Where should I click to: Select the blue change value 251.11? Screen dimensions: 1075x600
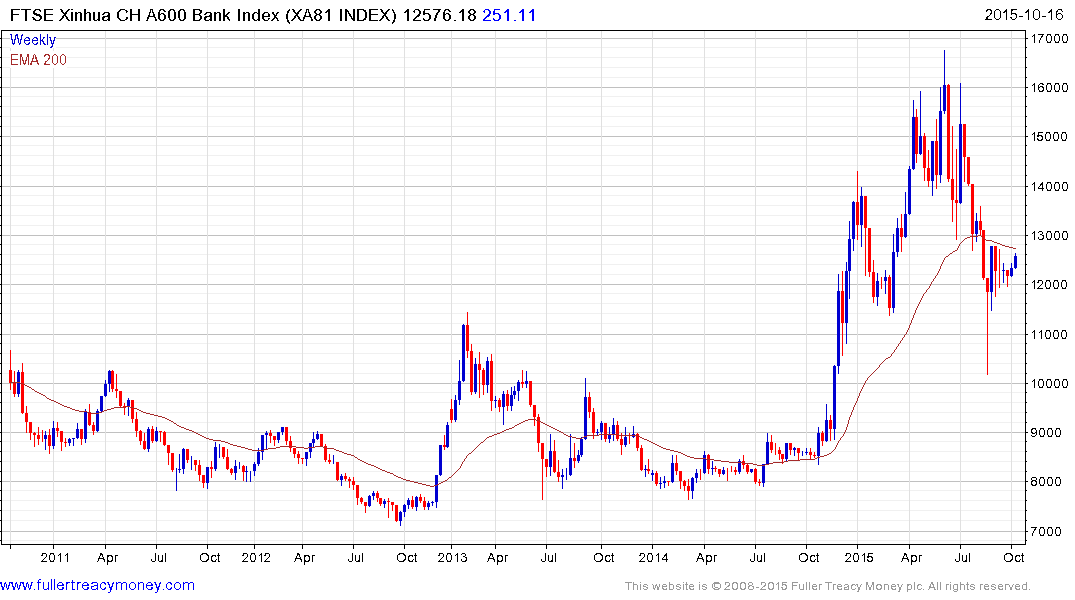509,15
